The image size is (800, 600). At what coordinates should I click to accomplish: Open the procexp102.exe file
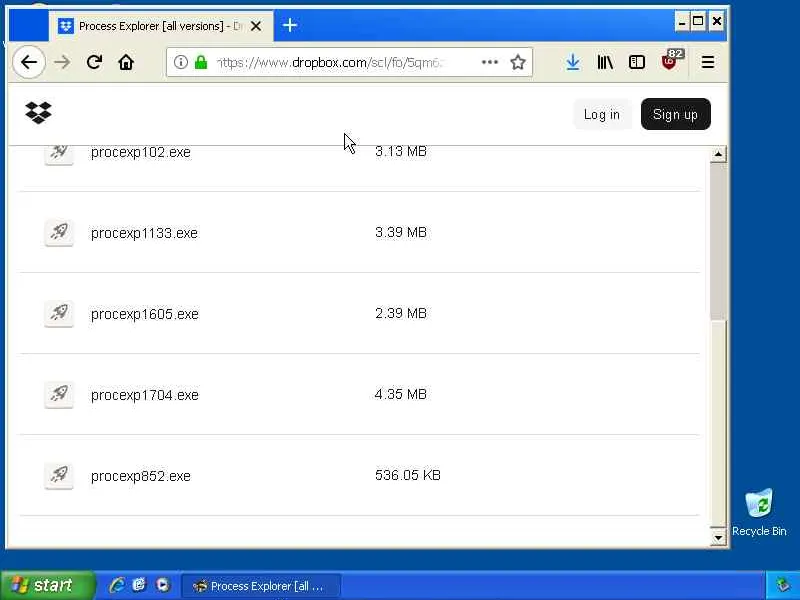tap(141, 152)
